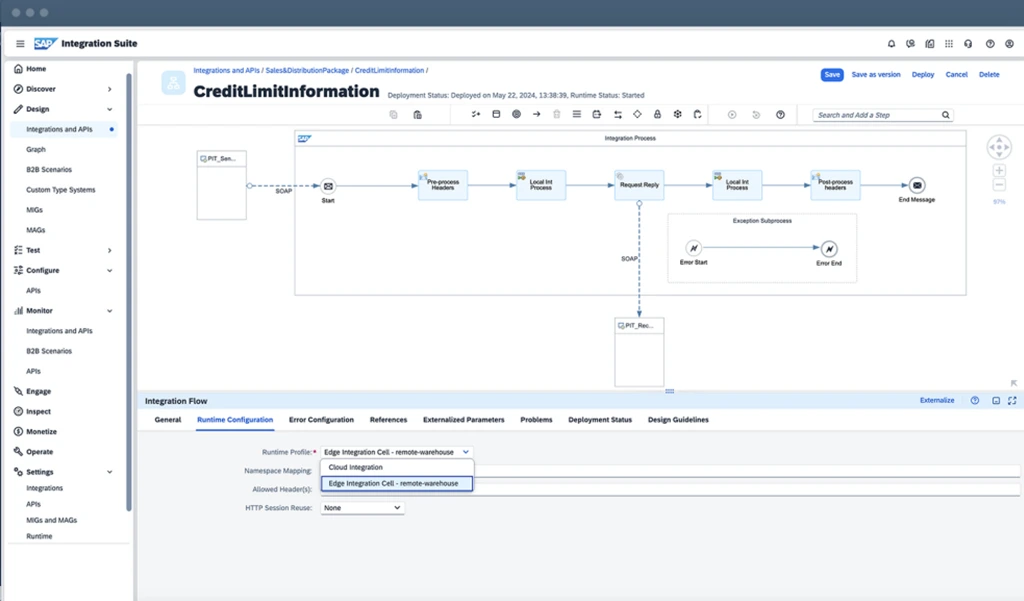Click the canvas pan navigation control
The image size is (1024, 601).
click(x=999, y=147)
